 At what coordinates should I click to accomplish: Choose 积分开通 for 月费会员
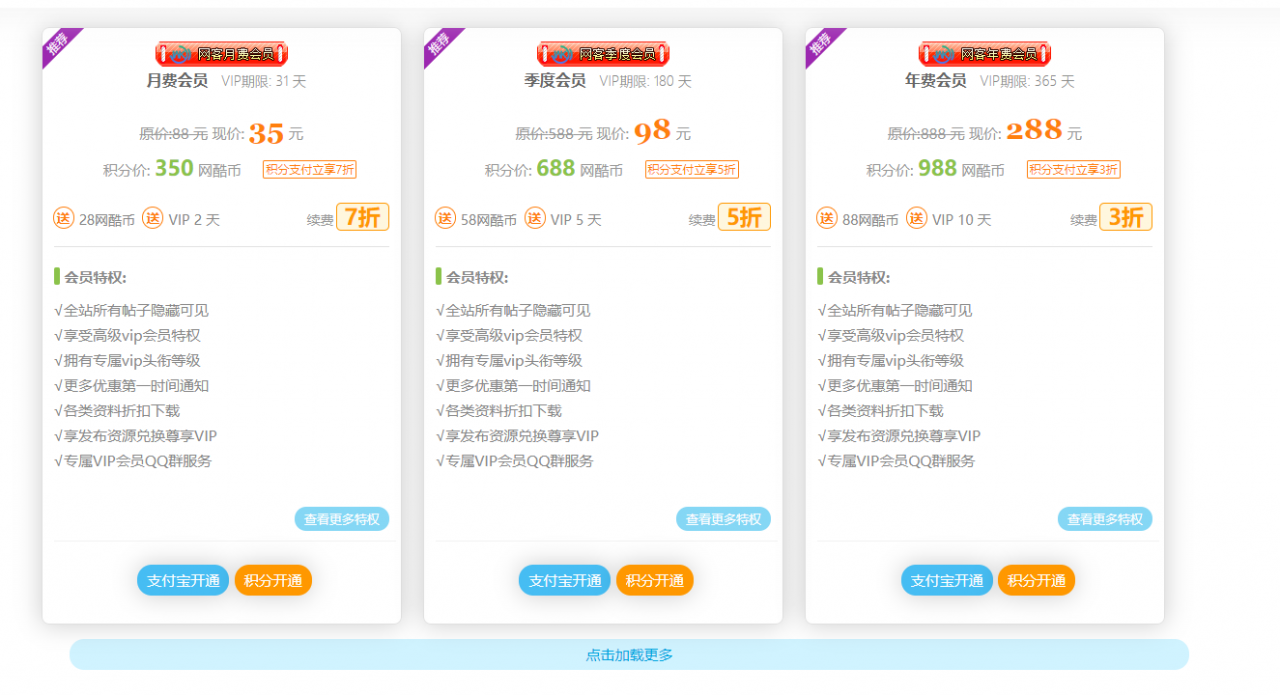pos(273,580)
